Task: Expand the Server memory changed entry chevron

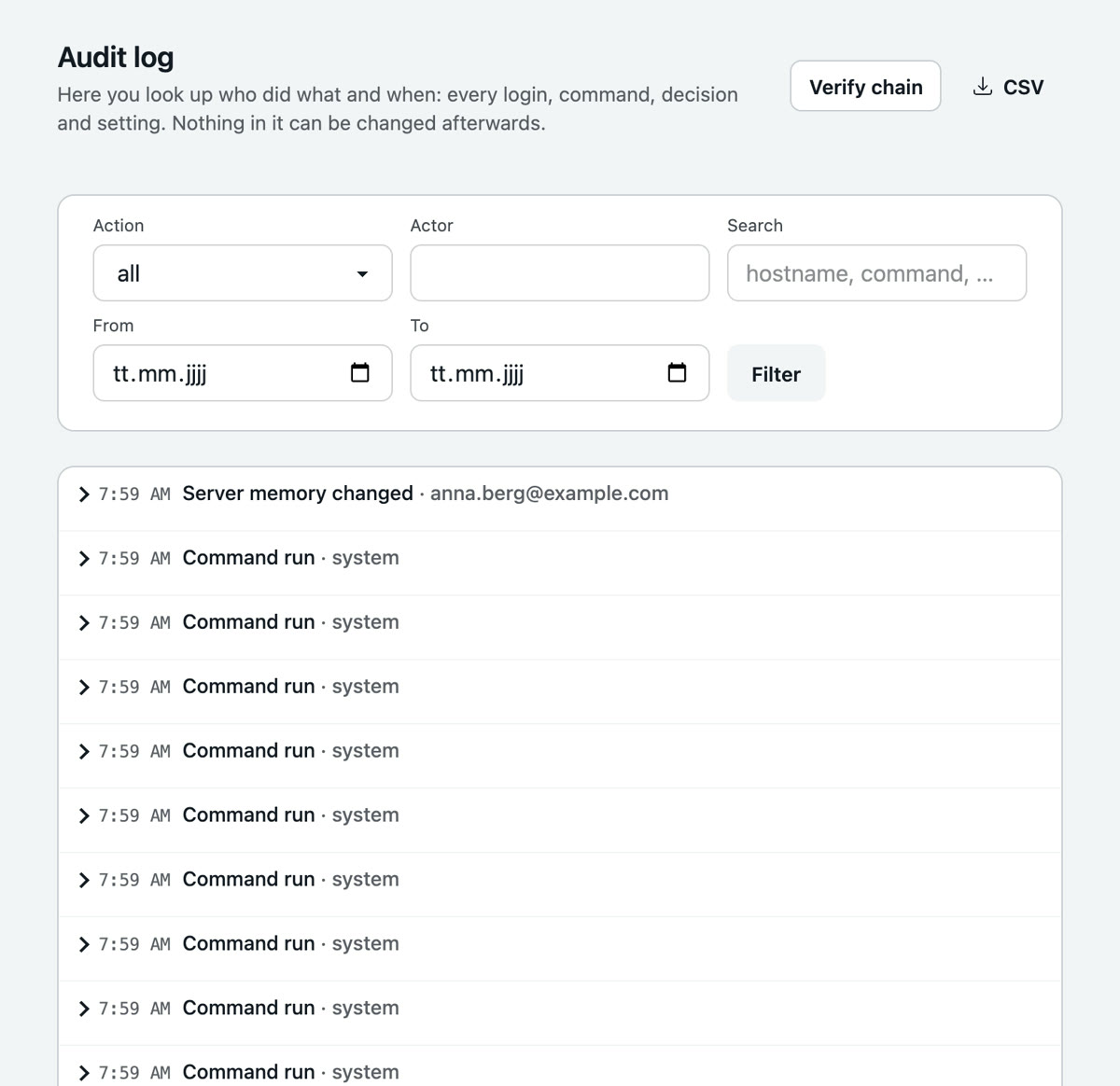Action: click(x=84, y=494)
